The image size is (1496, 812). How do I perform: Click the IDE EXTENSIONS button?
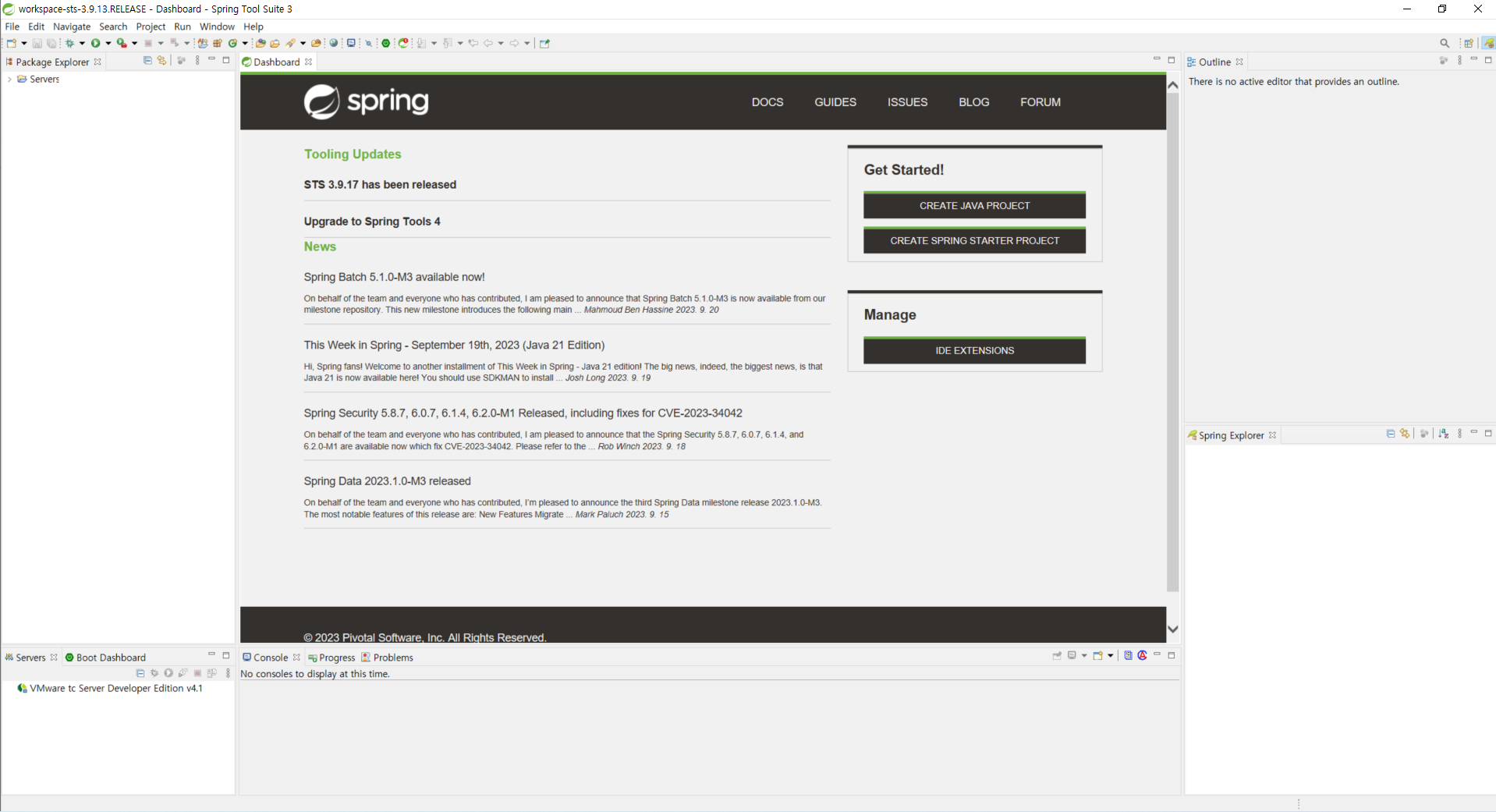(x=974, y=350)
